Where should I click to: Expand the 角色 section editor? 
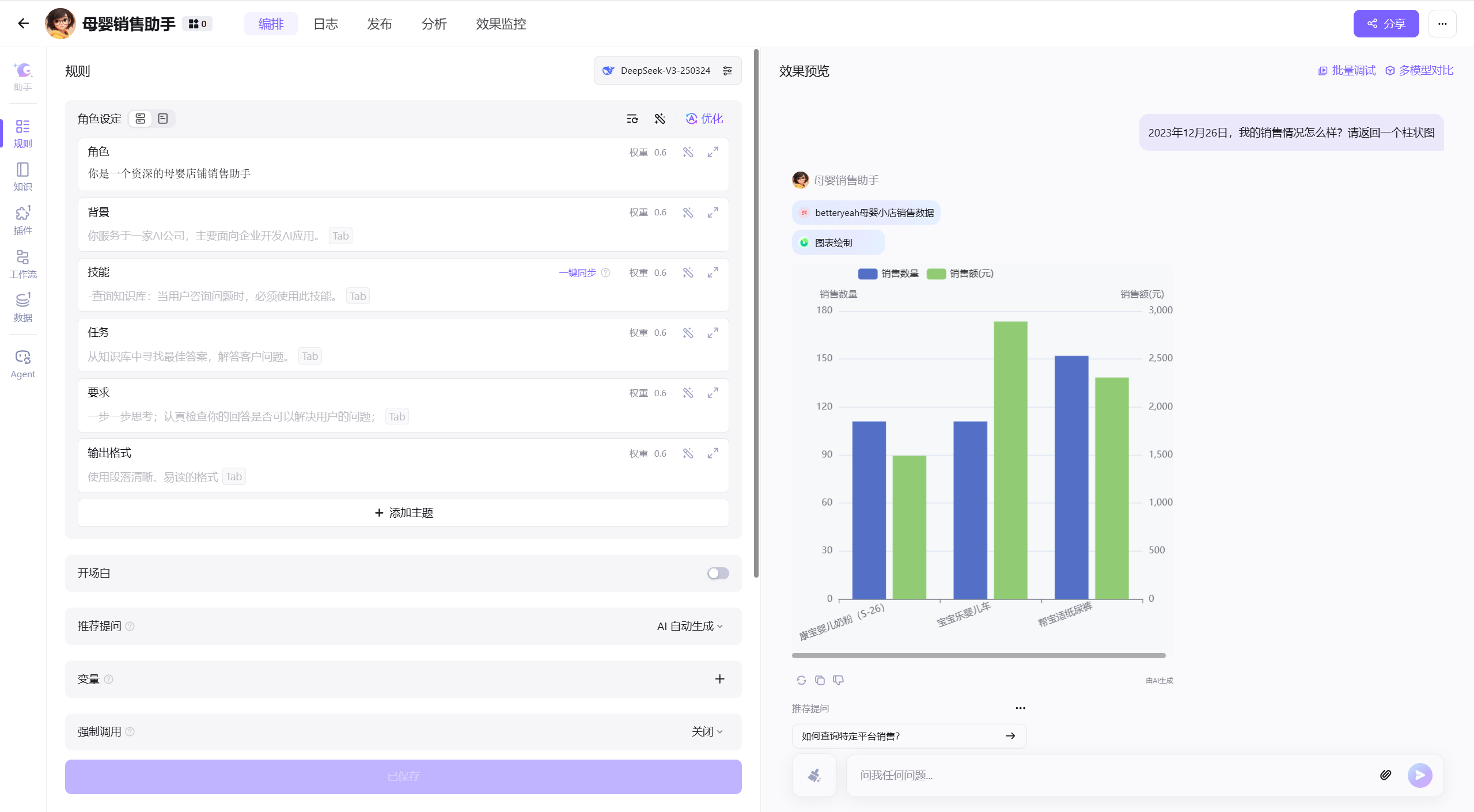[x=713, y=152]
